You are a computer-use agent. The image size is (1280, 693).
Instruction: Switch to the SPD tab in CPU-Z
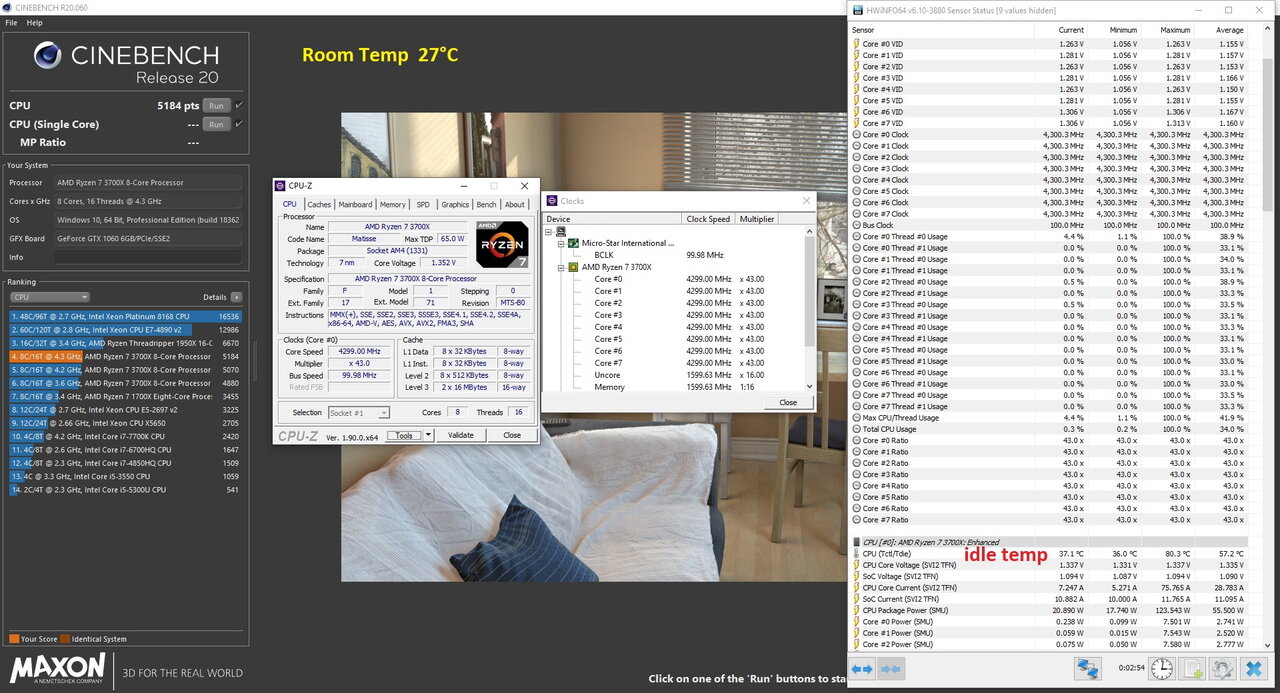click(x=423, y=204)
